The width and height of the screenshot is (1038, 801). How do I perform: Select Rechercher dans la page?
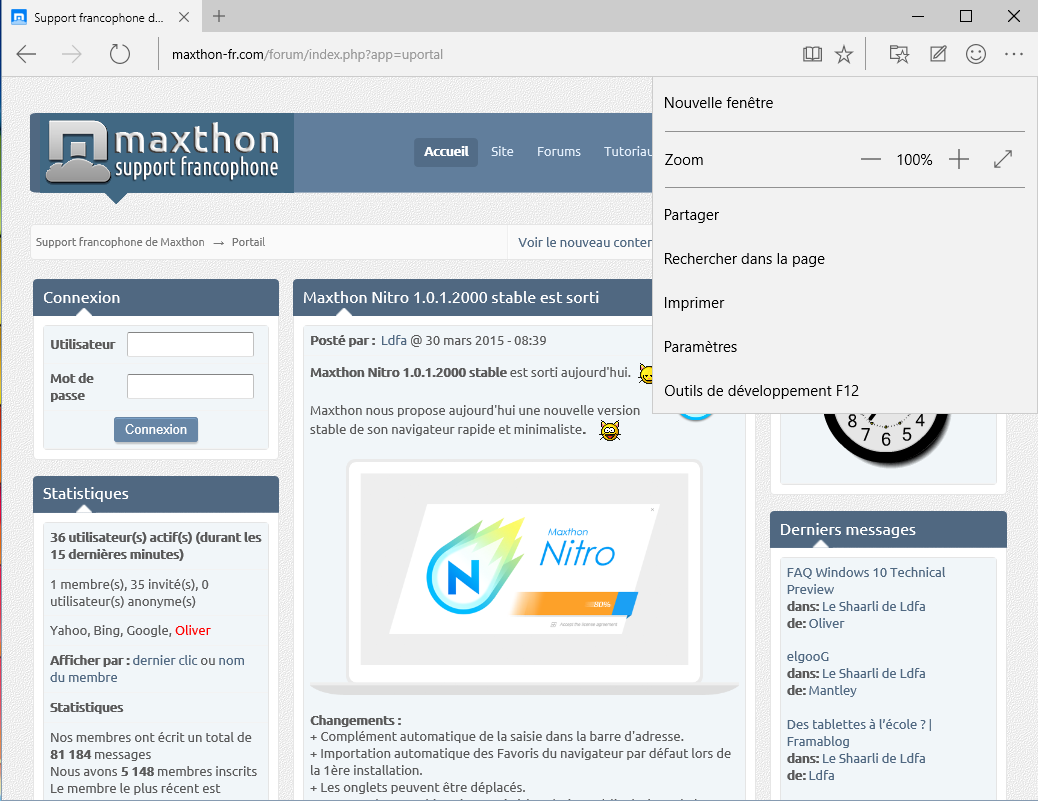(844, 259)
